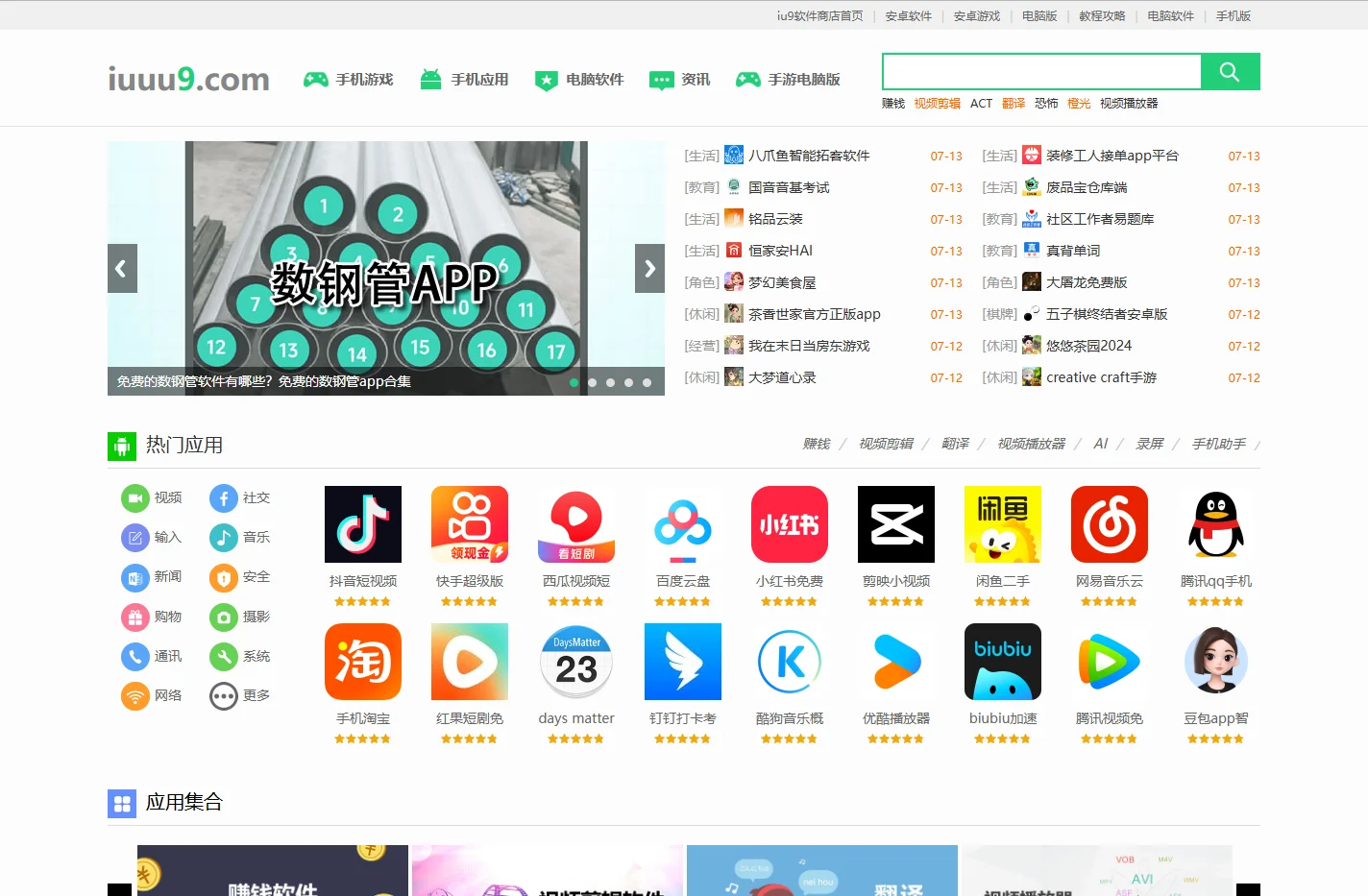Screen dimensions: 1368x896
Task: Select the 音乐 category icon
Action: [224, 538]
